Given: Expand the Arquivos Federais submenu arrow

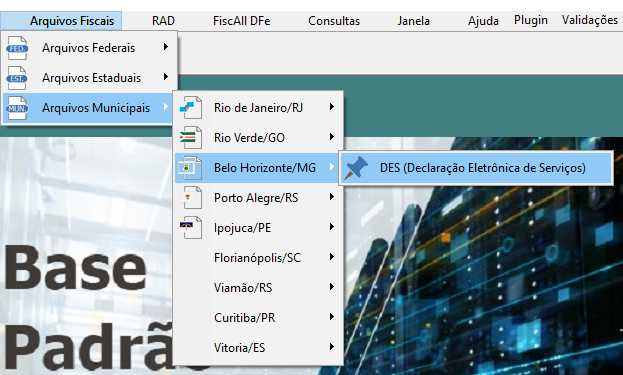Looking at the screenshot, I should (x=166, y=47).
